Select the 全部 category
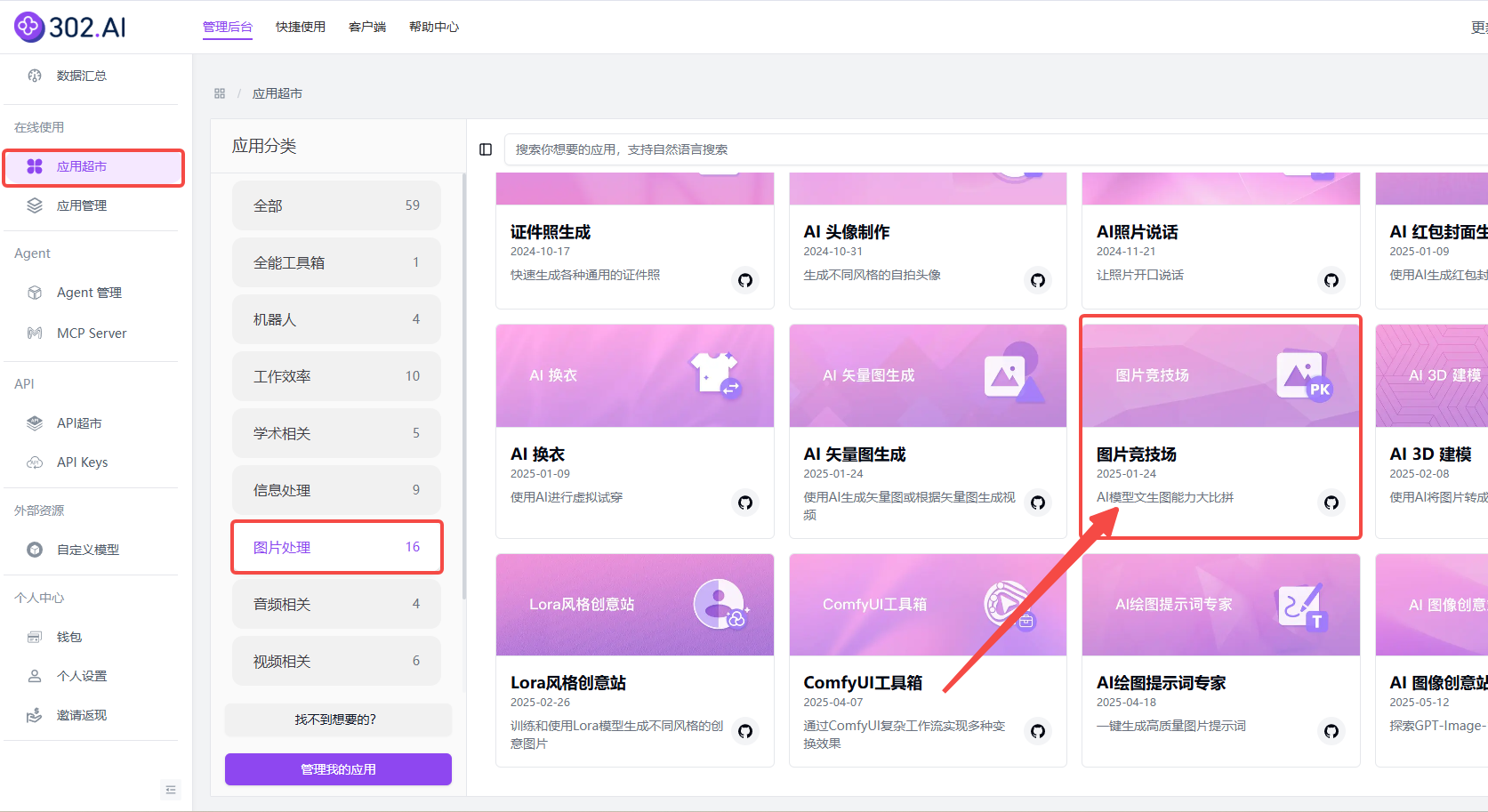 pyautogui.click(x=336, y=205)
